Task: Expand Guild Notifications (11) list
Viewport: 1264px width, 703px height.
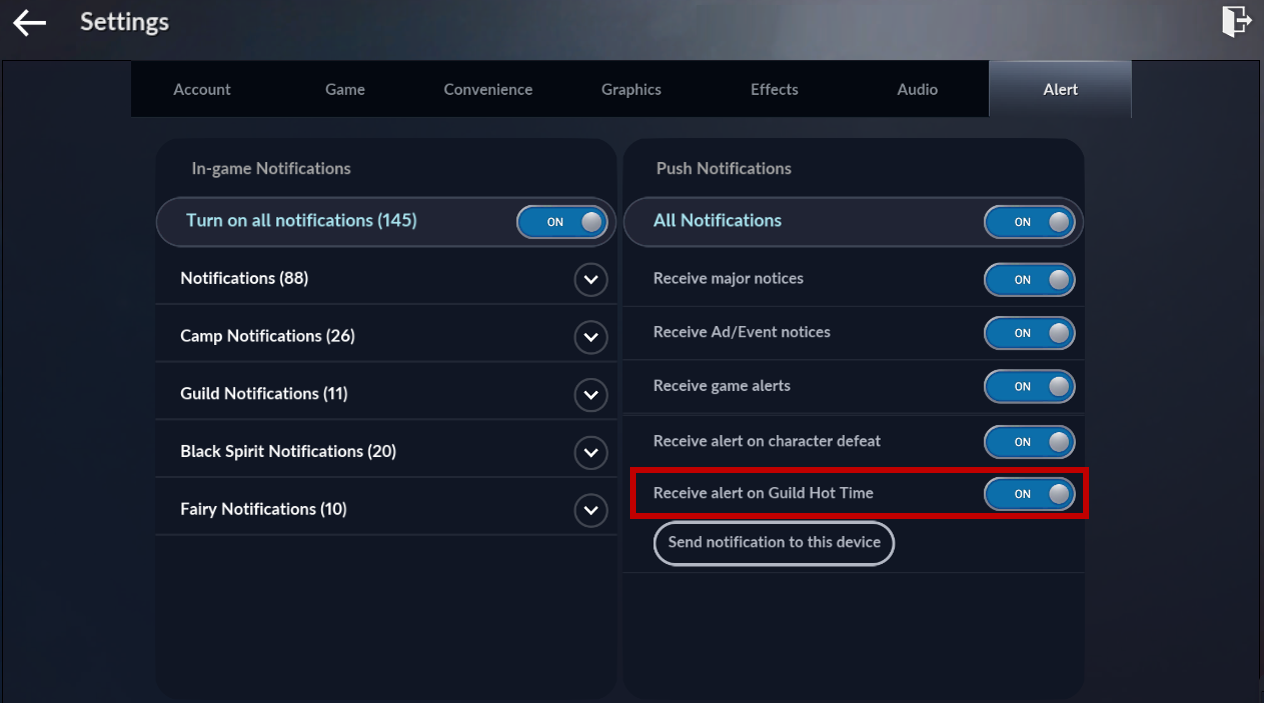Action: coord(590,395)
